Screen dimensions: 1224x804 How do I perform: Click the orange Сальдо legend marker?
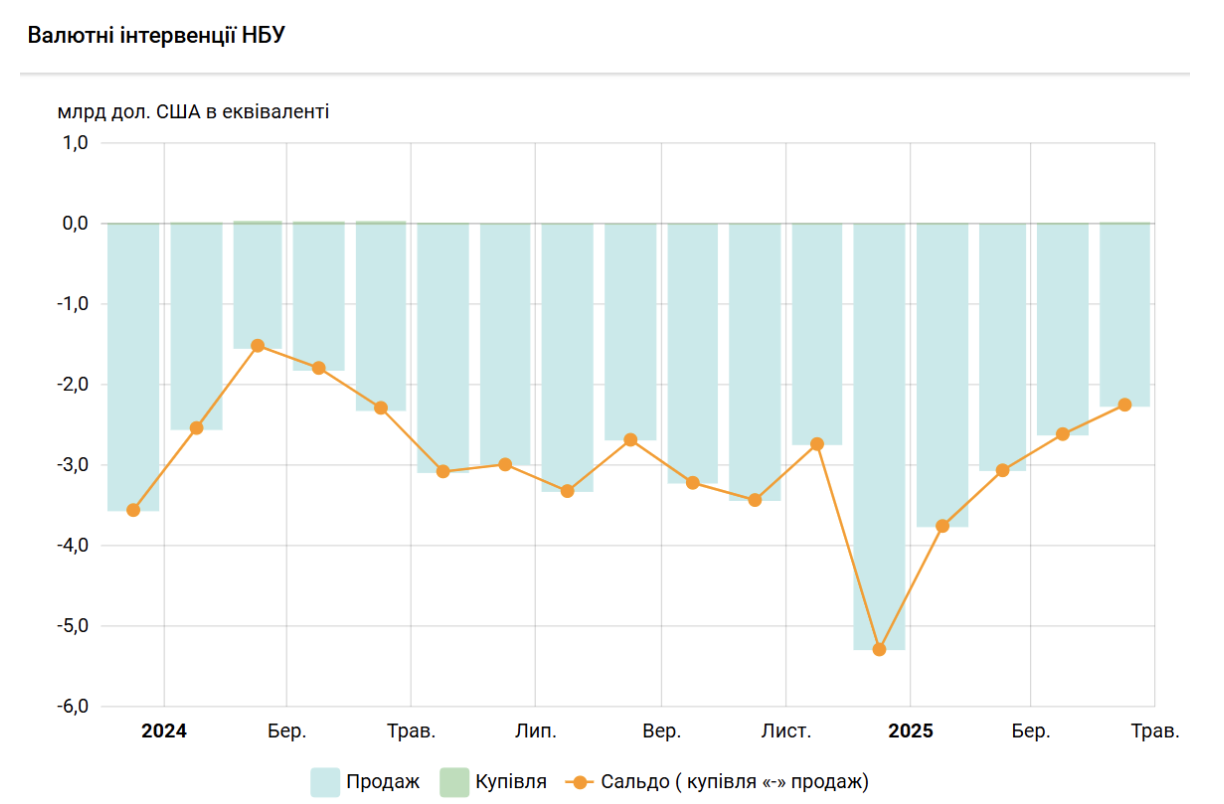(580, 782)
